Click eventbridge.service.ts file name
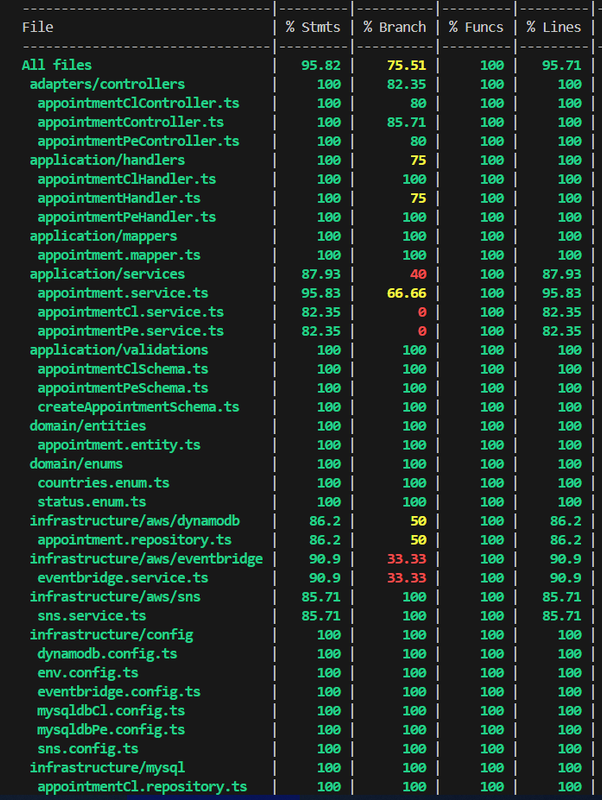This screenshot has width=602, height=800. pos(123,578)
